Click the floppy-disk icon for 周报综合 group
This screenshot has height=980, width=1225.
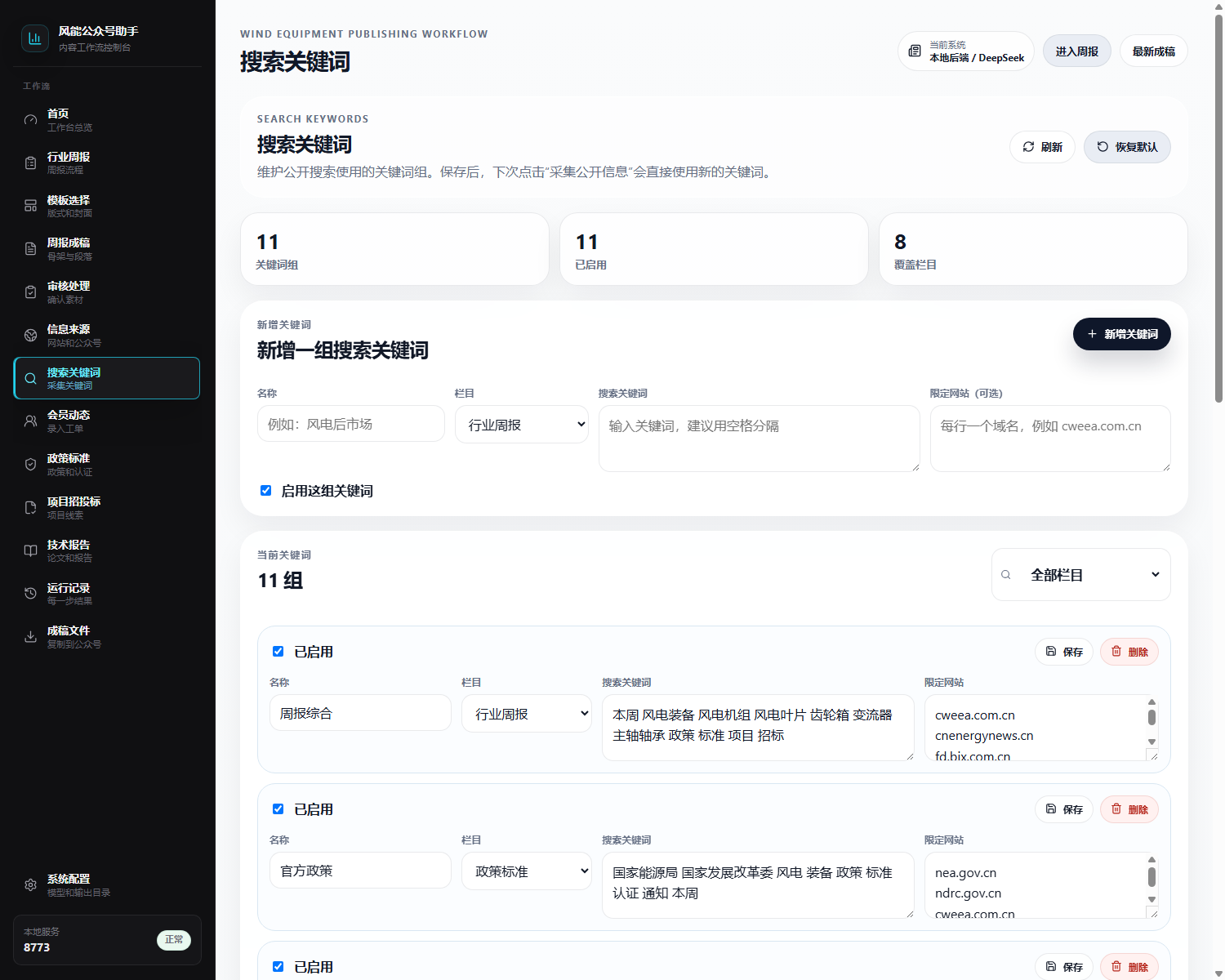coord(1051,651)
